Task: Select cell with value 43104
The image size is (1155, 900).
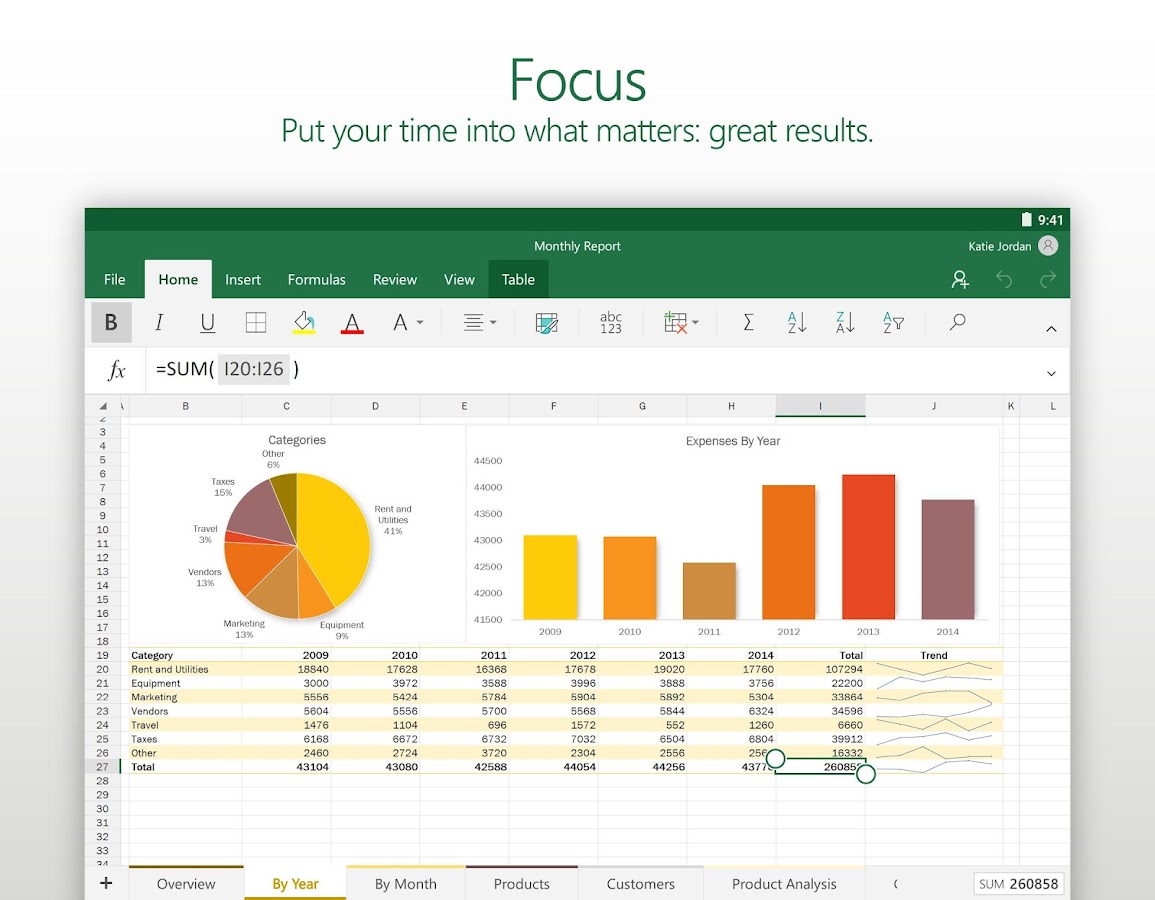Action: pyautogui.click(x=287, y=767)
